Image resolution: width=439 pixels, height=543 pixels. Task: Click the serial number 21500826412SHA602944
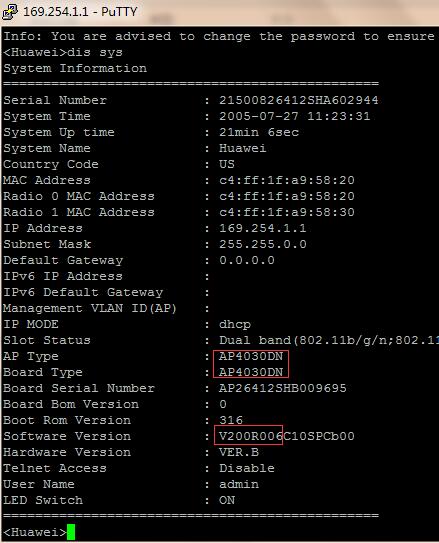pyautogui.click(x=298, y=100)
